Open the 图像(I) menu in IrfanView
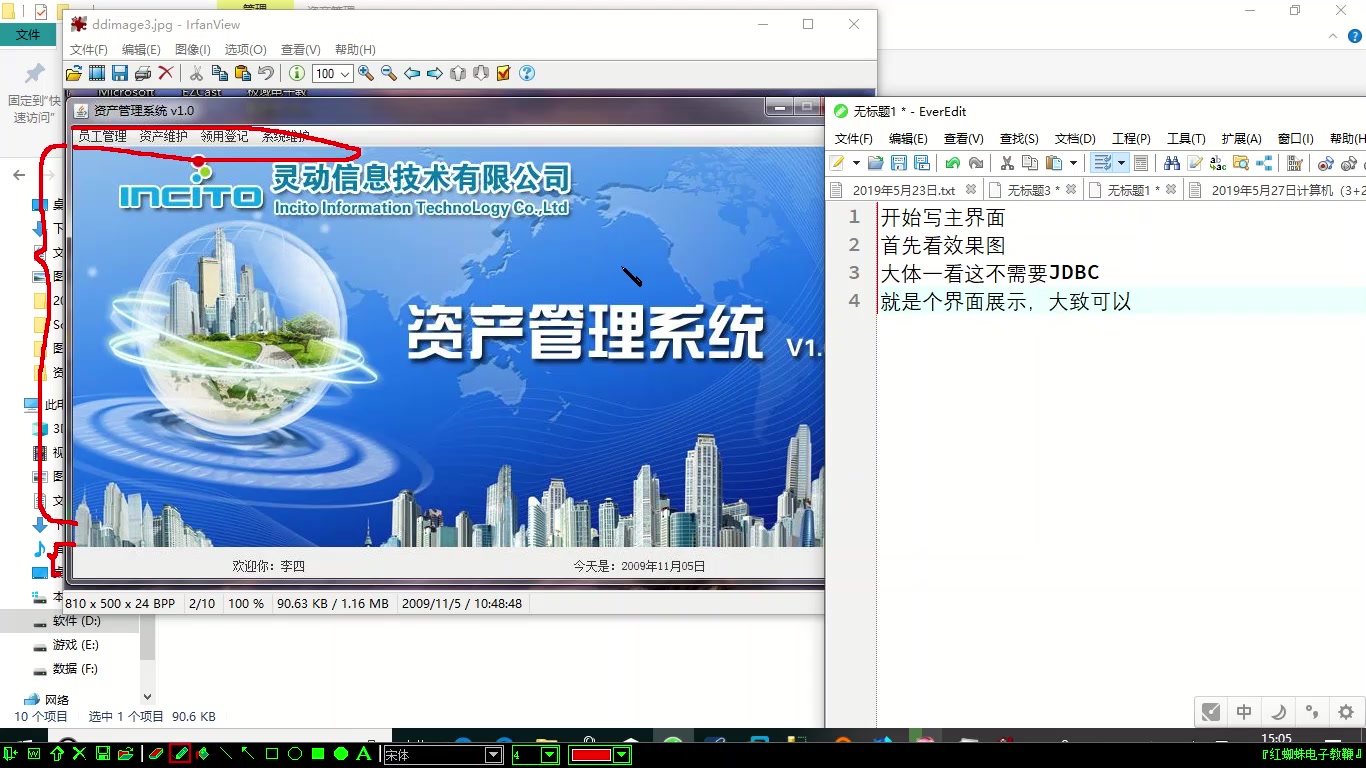This screenshot has height=768, width=1366. (193, 48)
